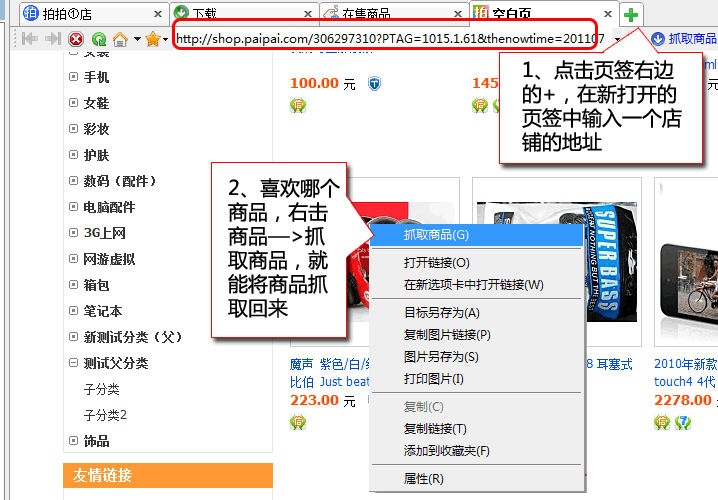This screenshot has height=500, width=718.
Task: Click the forward navigation arrow icon
Action: click(x=53, y=39)
